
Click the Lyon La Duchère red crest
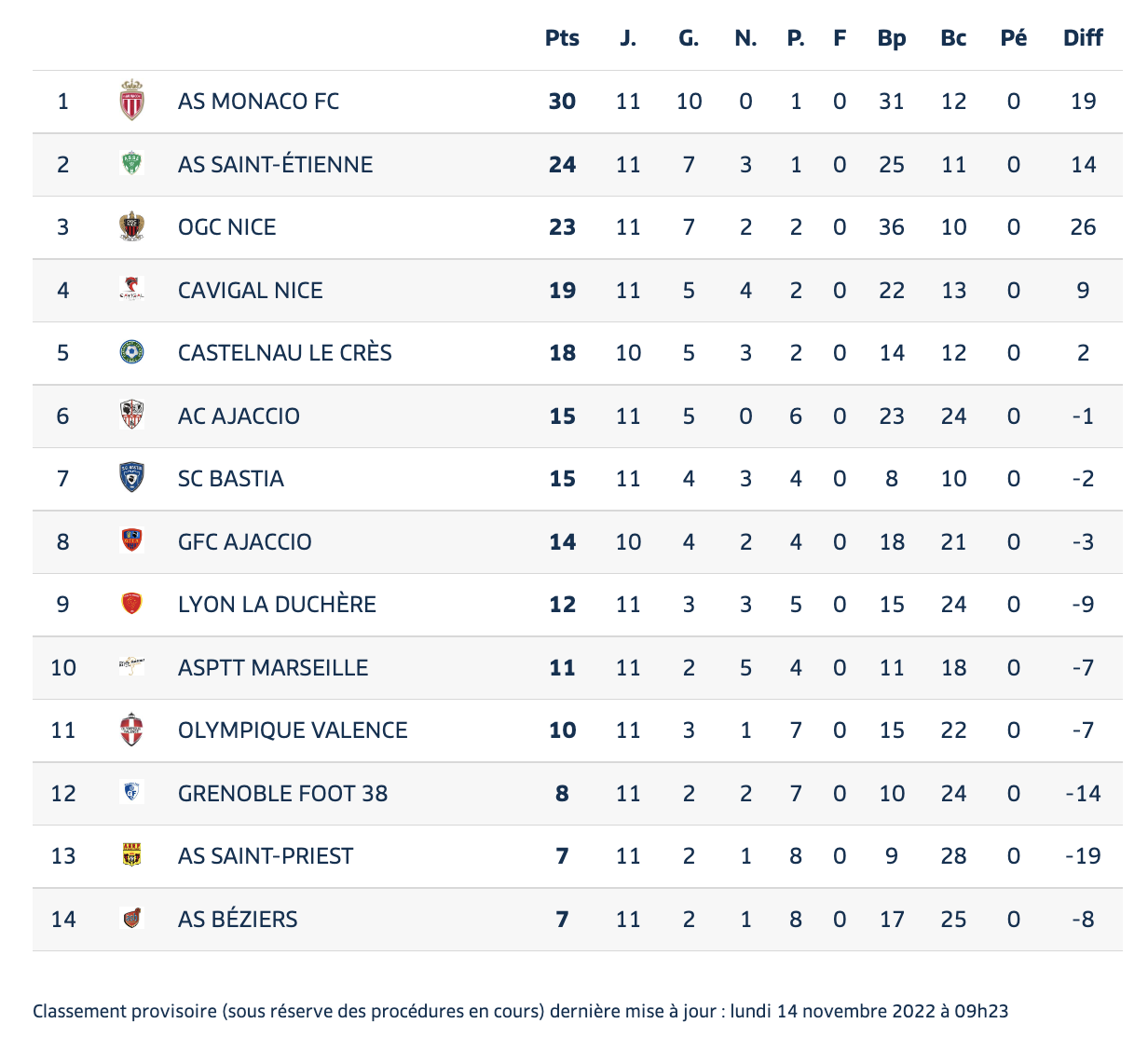pyautogui.click(x=132, y=604)
